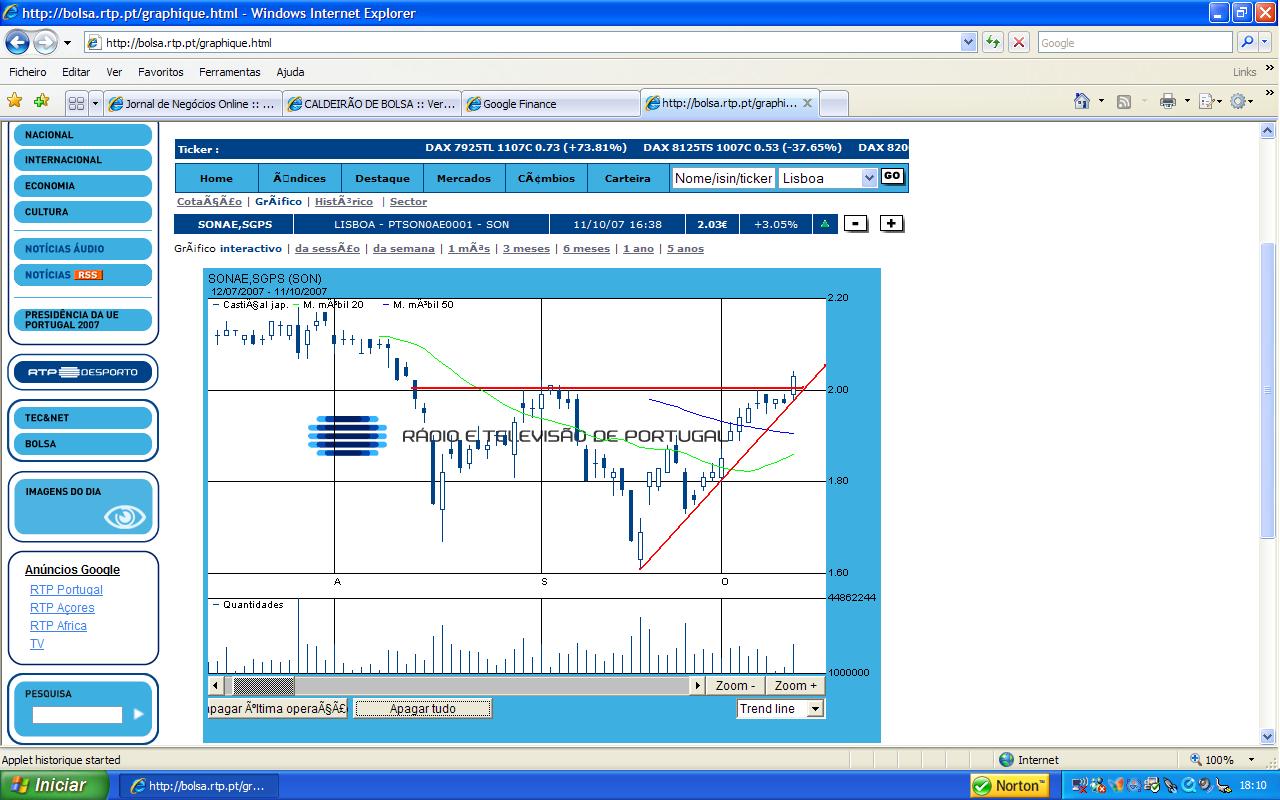Open the Favoritos menu
1280x800 pixels.
coord(161,72)
